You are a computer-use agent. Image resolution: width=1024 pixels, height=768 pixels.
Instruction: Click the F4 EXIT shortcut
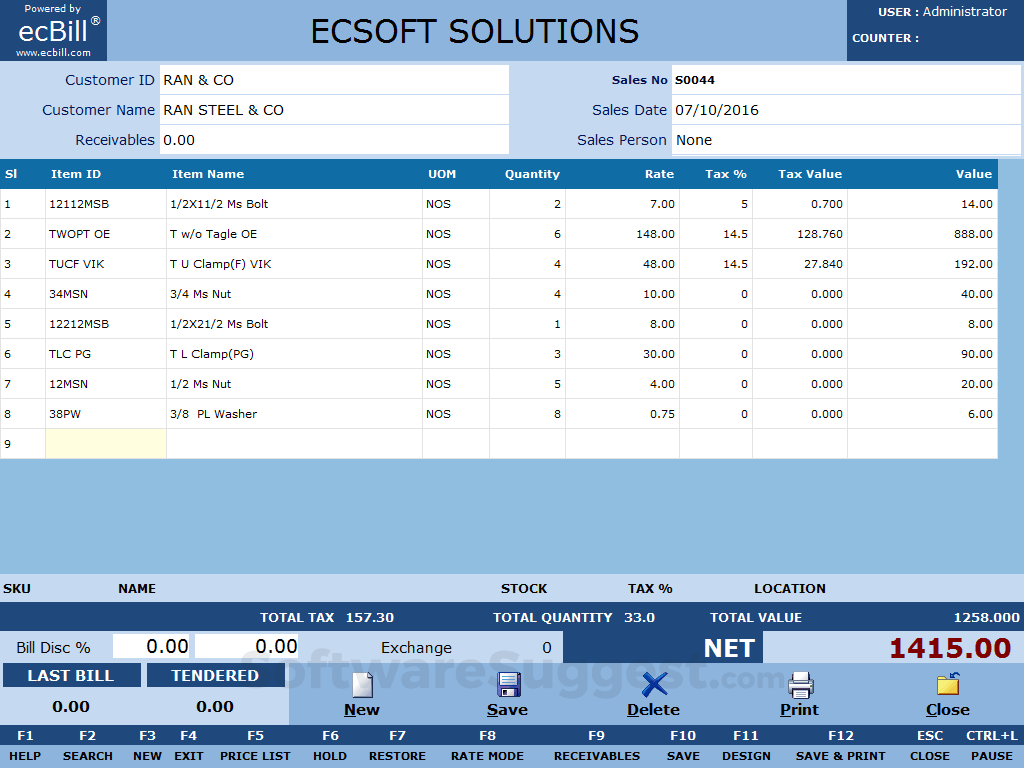pyautogui.click(x=189, y=746)
